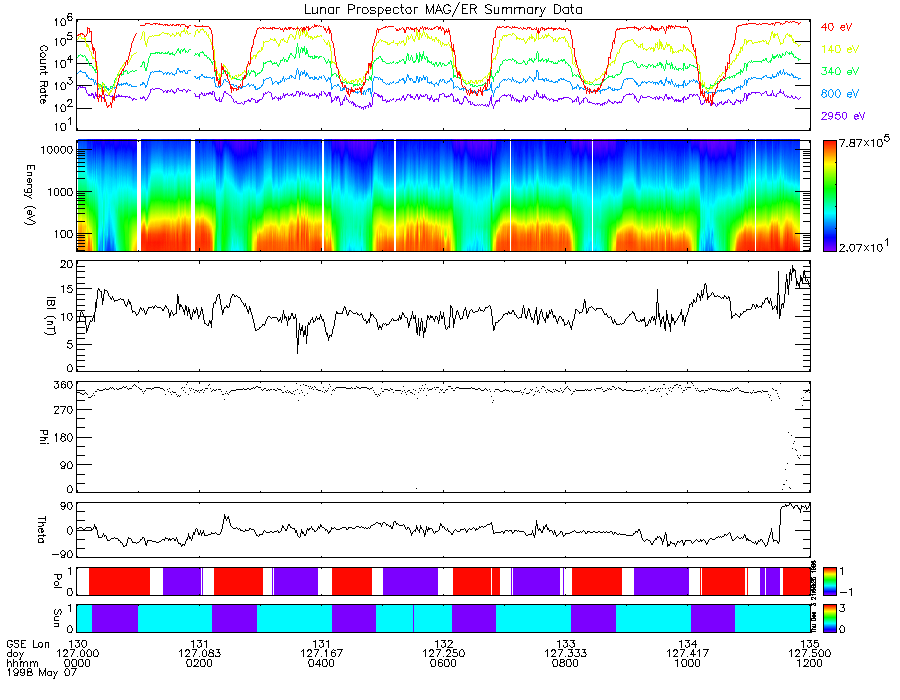This screenshot has width=900, height=700.
Task: Click the green '340 eV' legend label
Action: coord(840,71)
